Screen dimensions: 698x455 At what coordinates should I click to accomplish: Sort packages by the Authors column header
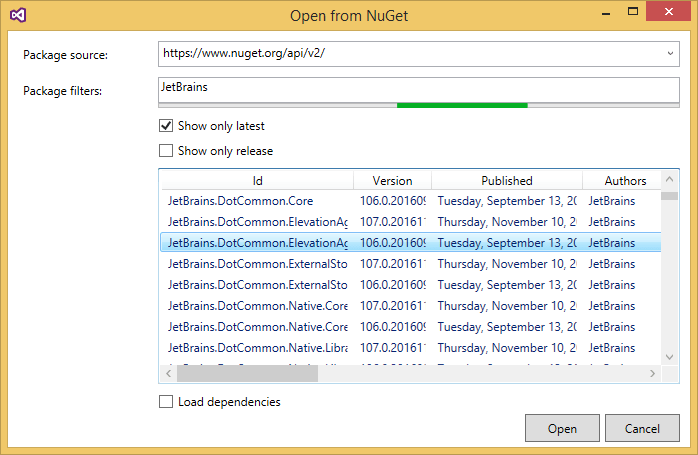click(625, 181)
